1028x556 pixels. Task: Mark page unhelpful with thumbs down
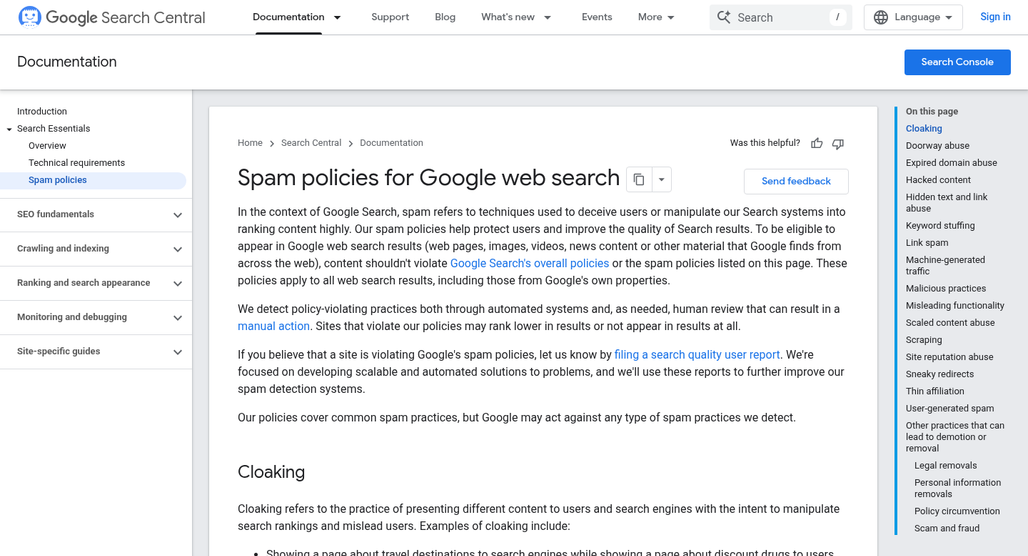838,143
